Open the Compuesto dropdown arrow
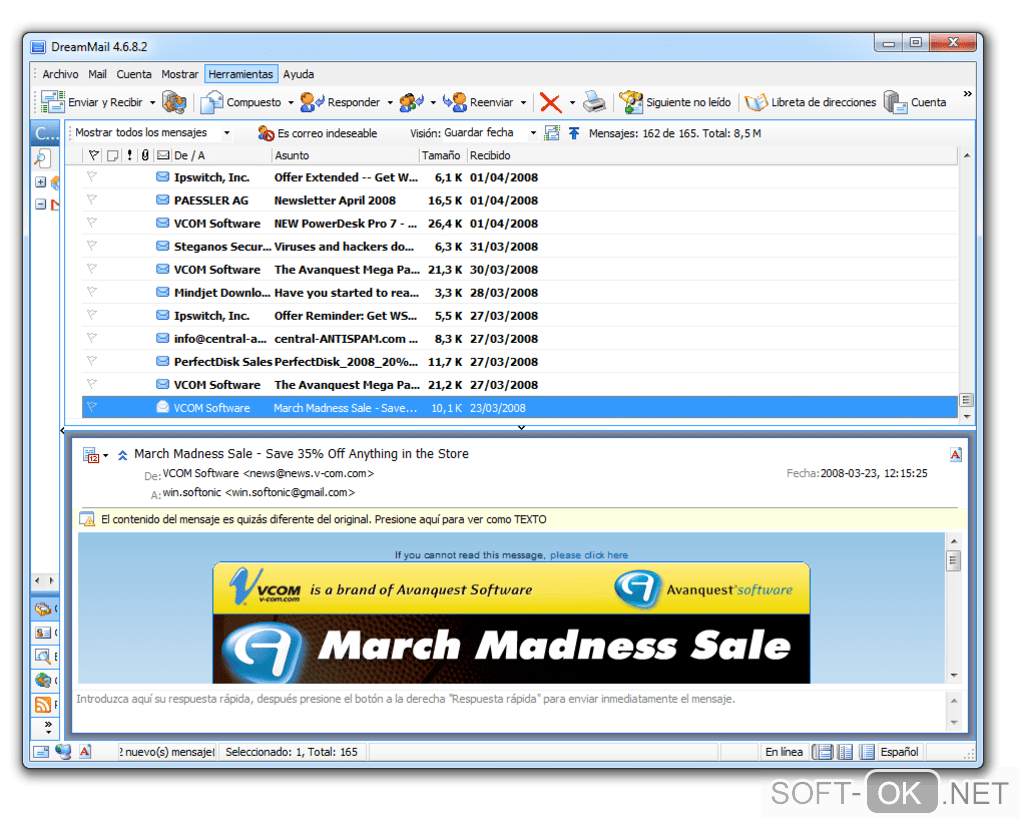This screenshot has width=1020, height=818. [291, 103]
